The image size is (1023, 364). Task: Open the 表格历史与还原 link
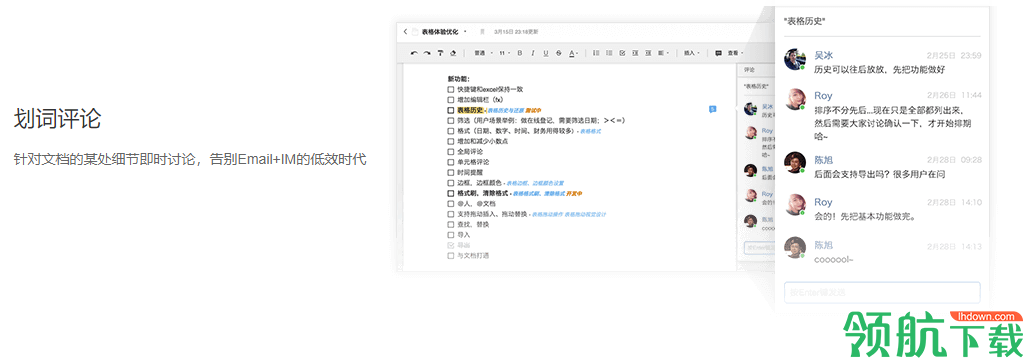click(505, 110)
